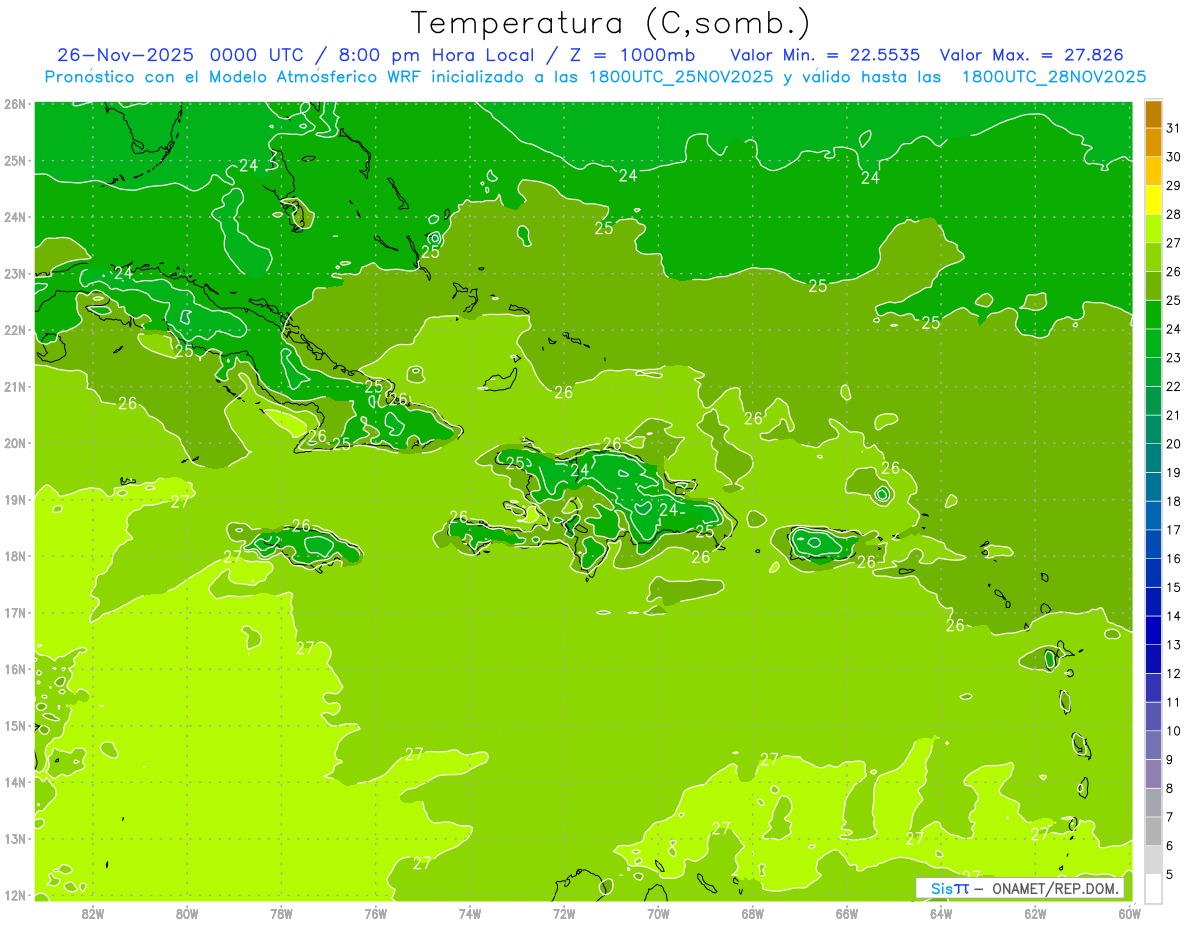Select the date text "26-Nov-2025 0000 UTC"
The width and height of the screenshot is (1200, 927).
point(182,55)
